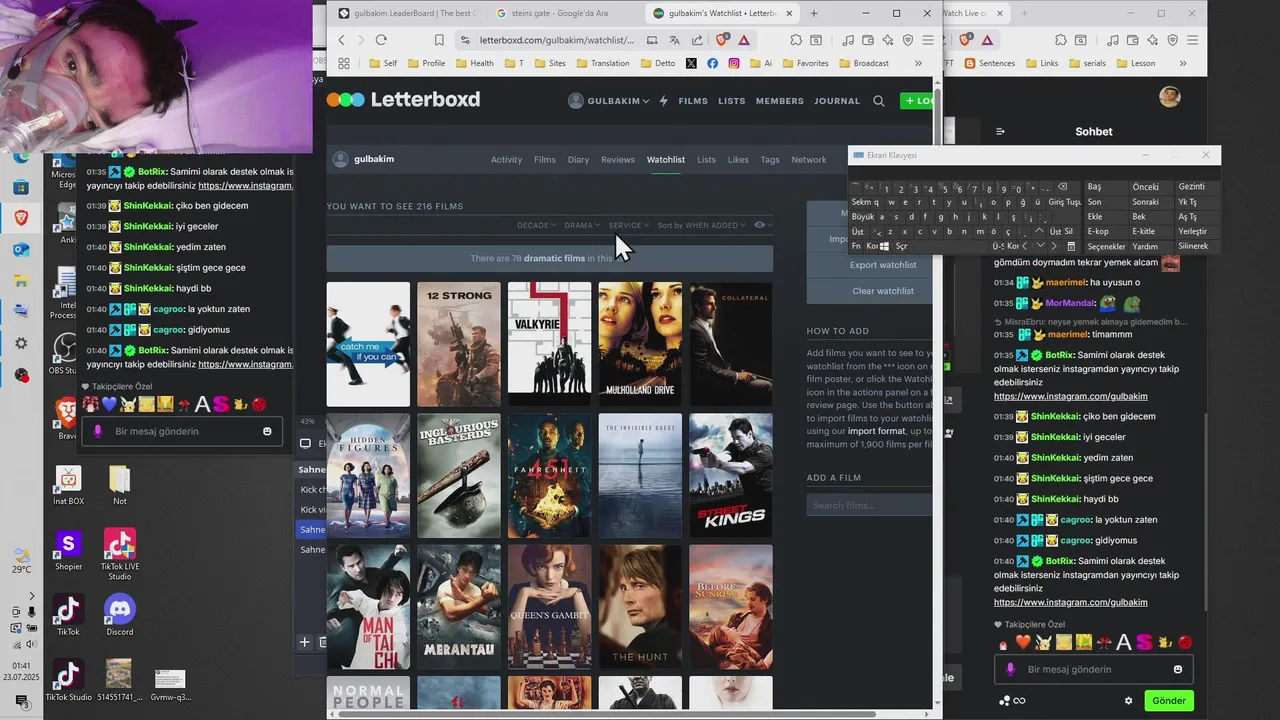Viewport: 1280px width, 720px height.
Task: Open the Facebook bookmark shortcut
Action: click(x=712, y=63)
